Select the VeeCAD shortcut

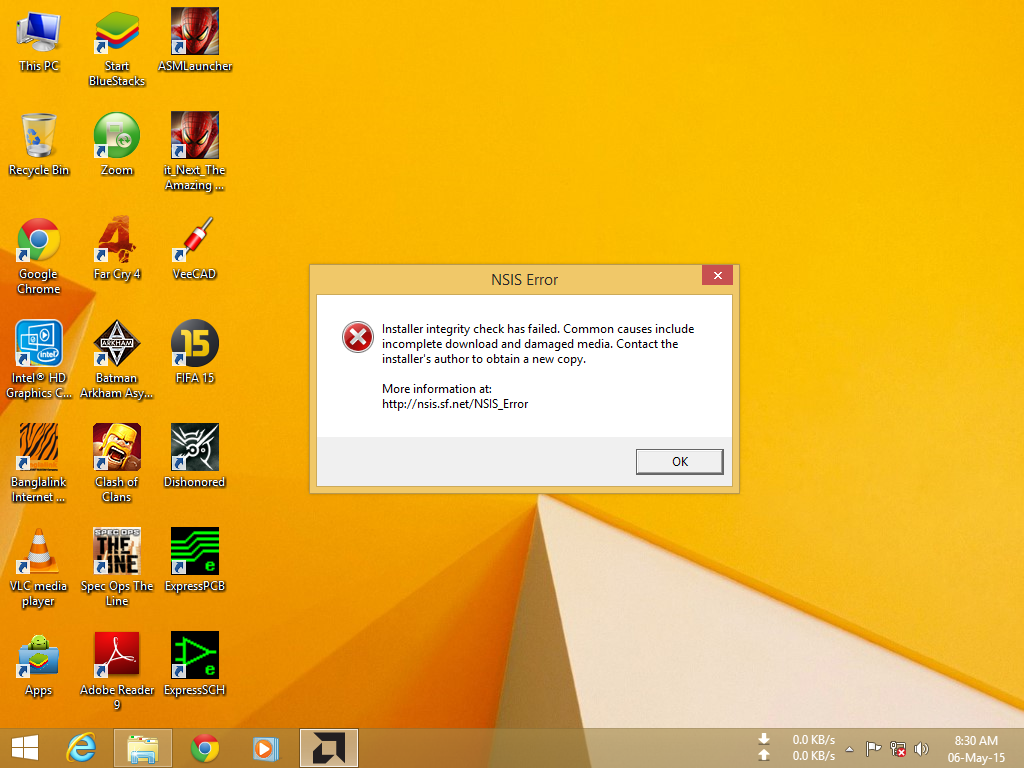click(x=195, y=248)
